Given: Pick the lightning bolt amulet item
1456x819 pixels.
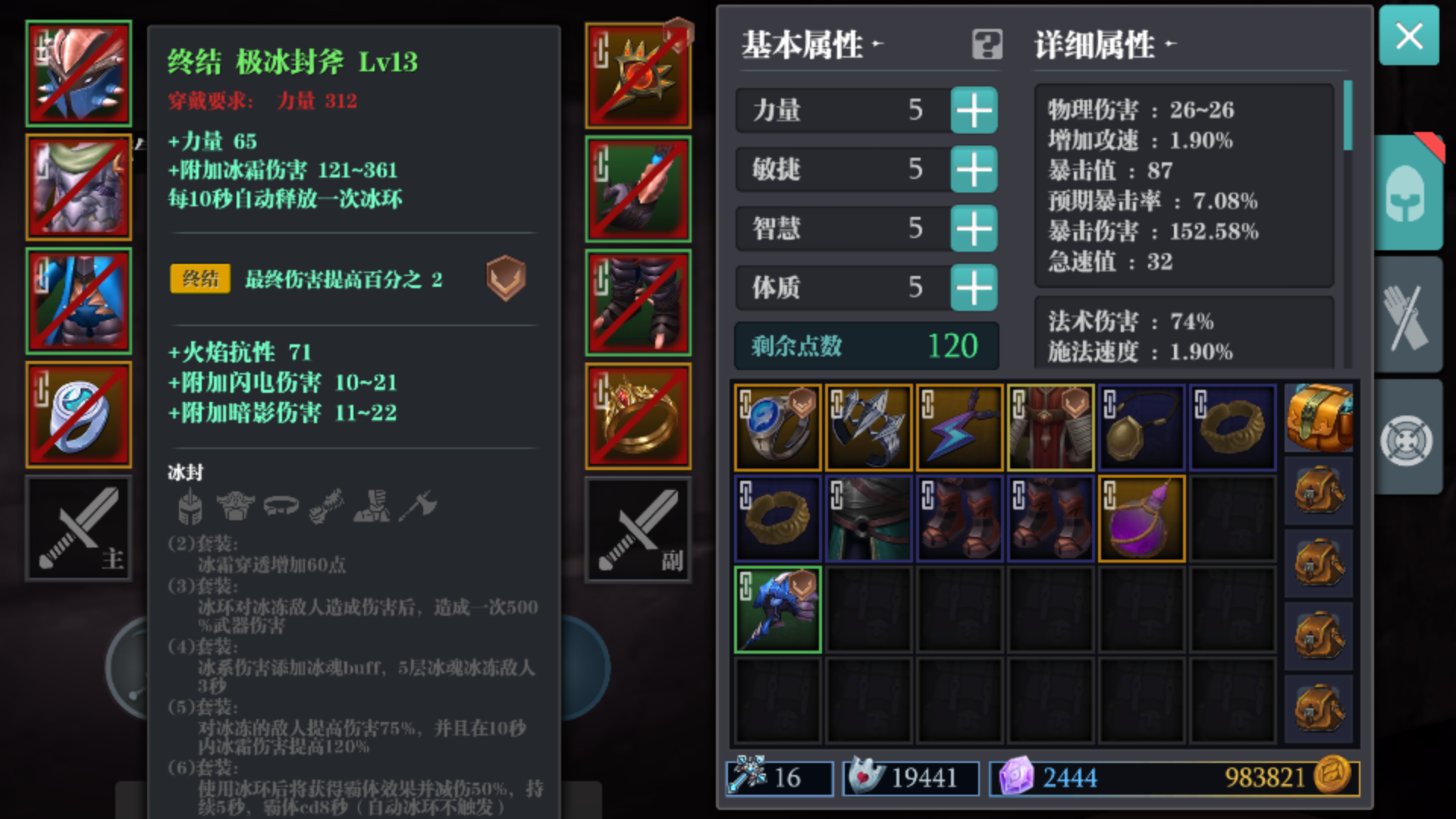Looking at the screenshot, I should 959,428.
